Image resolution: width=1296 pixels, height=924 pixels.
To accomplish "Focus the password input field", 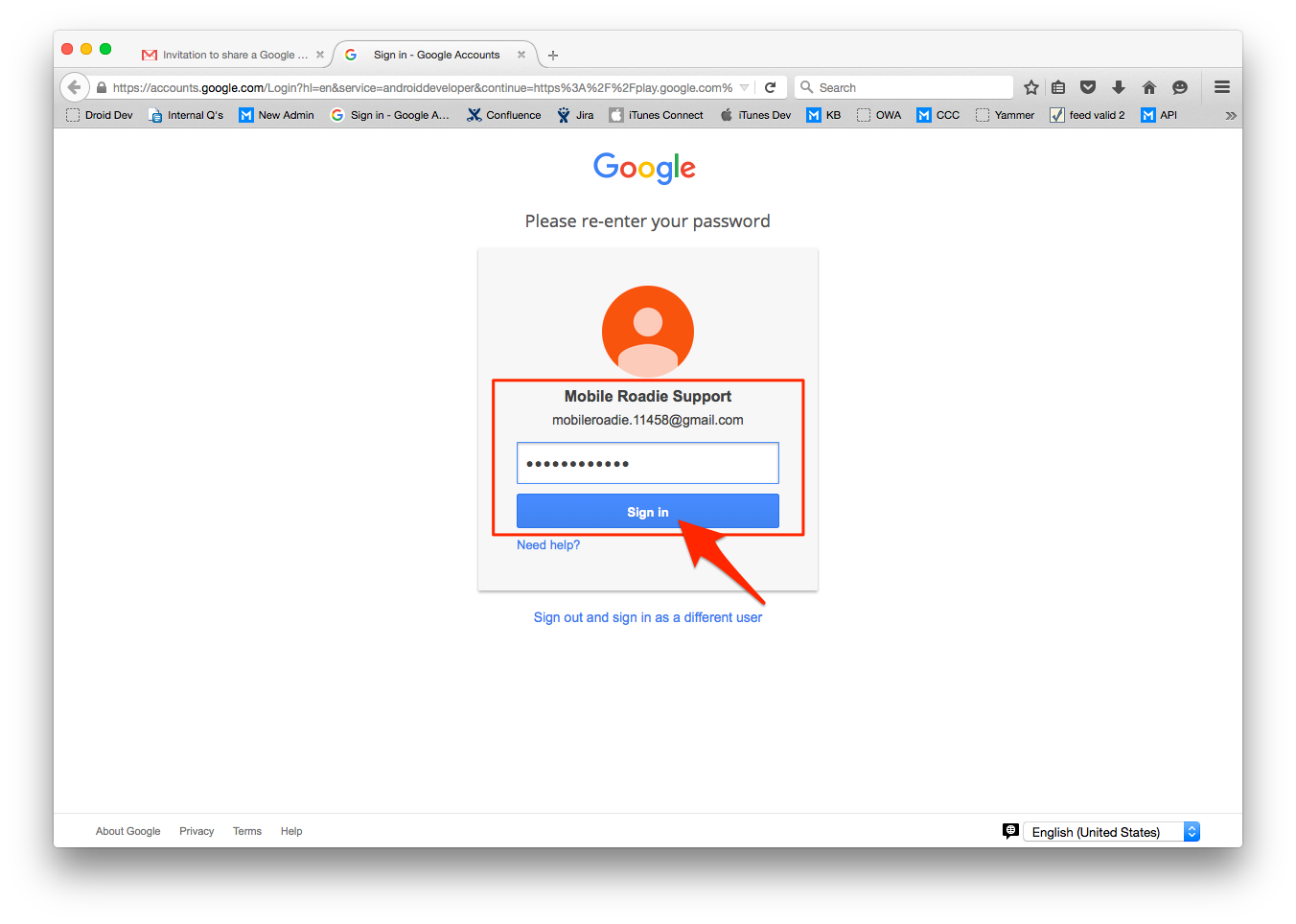I will (648, 463).
